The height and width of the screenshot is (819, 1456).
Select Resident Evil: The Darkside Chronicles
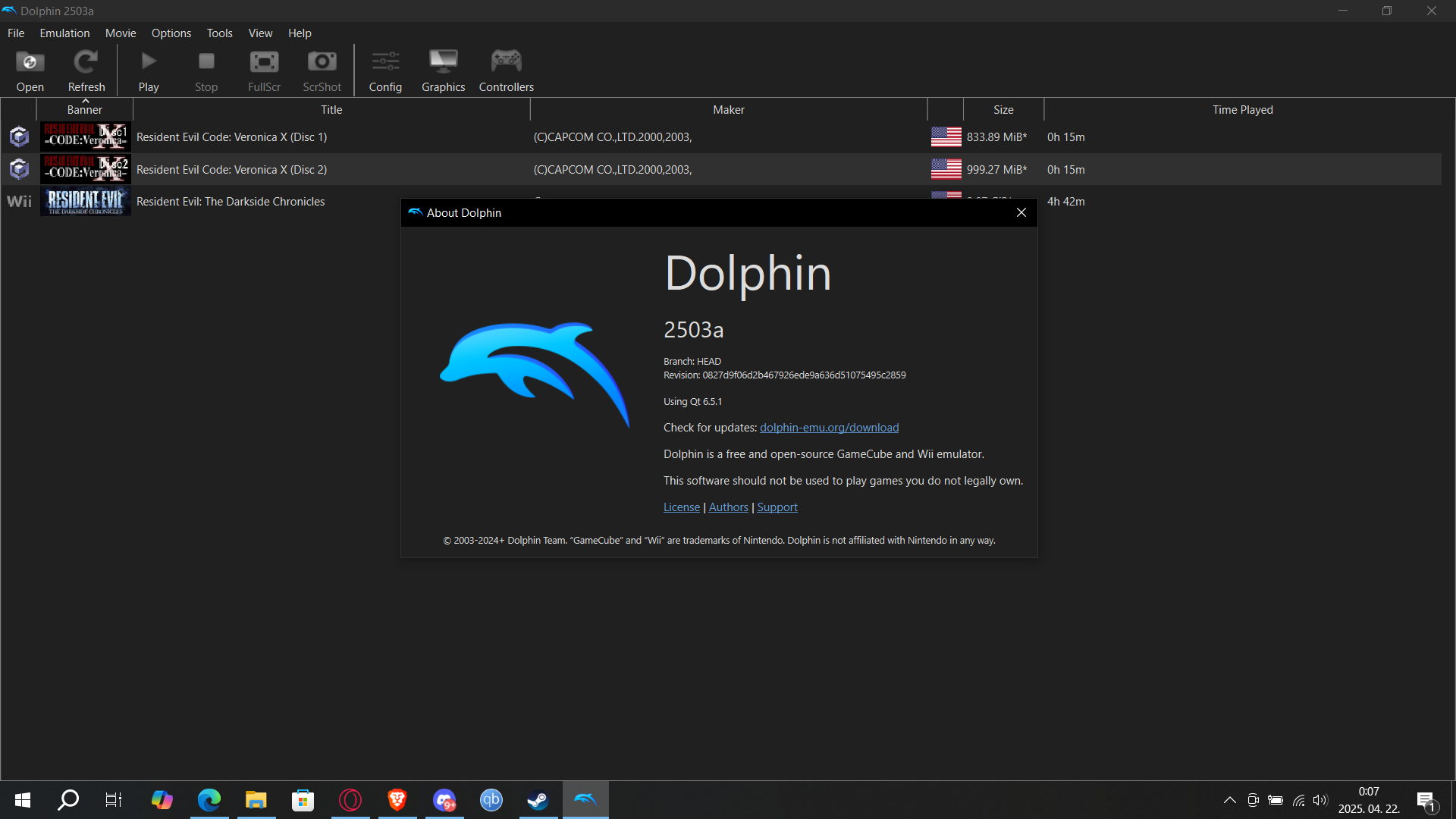pos(231,202)
